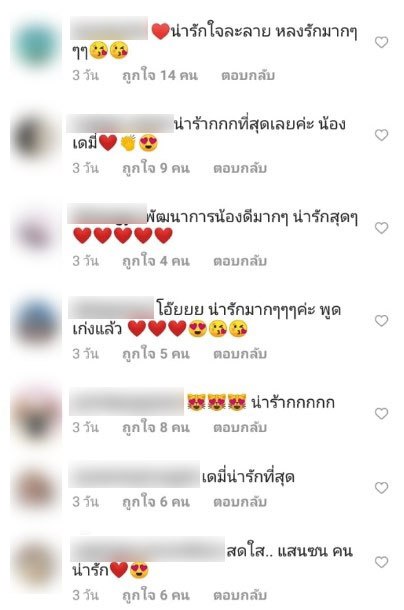
Task: Open likes list ถูกใจ 8 คน
Action: tap(156, 427)
